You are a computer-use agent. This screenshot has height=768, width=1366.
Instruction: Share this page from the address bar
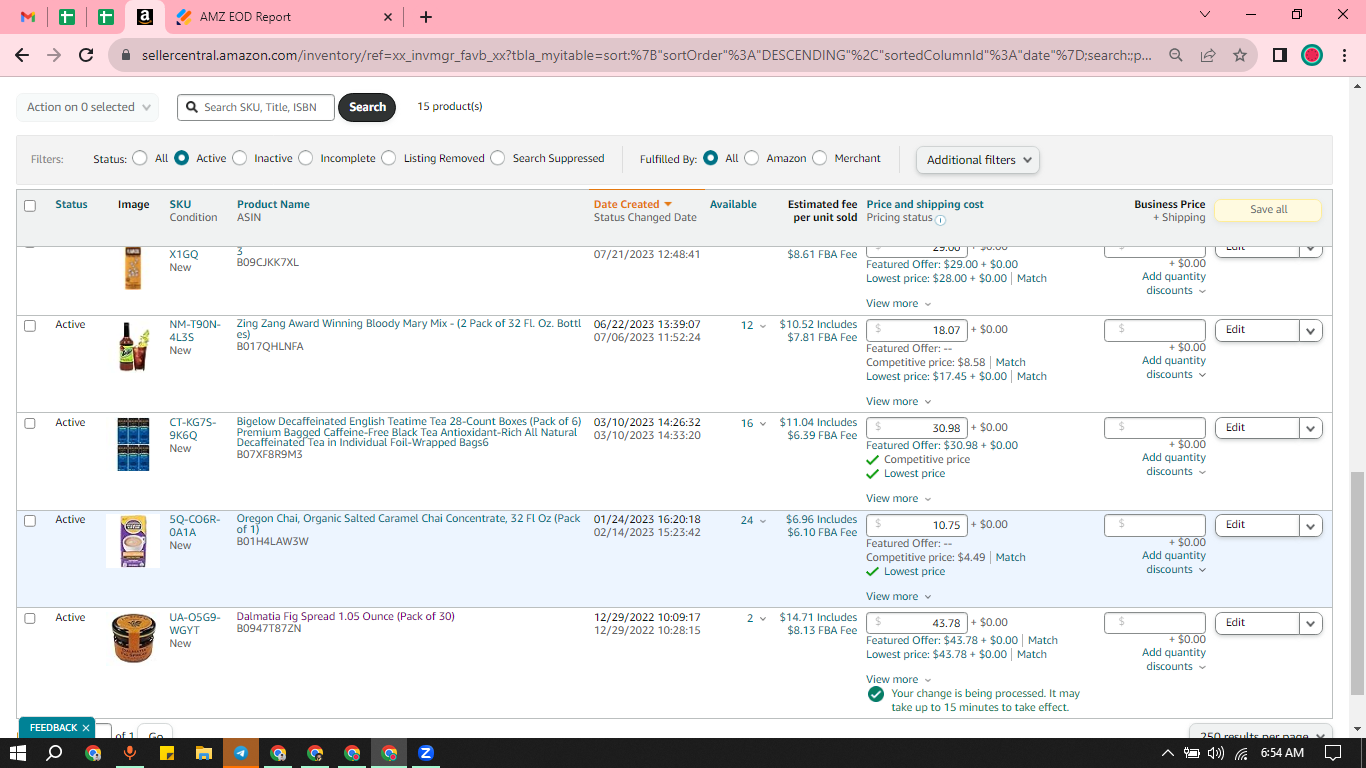point(1208,56)
